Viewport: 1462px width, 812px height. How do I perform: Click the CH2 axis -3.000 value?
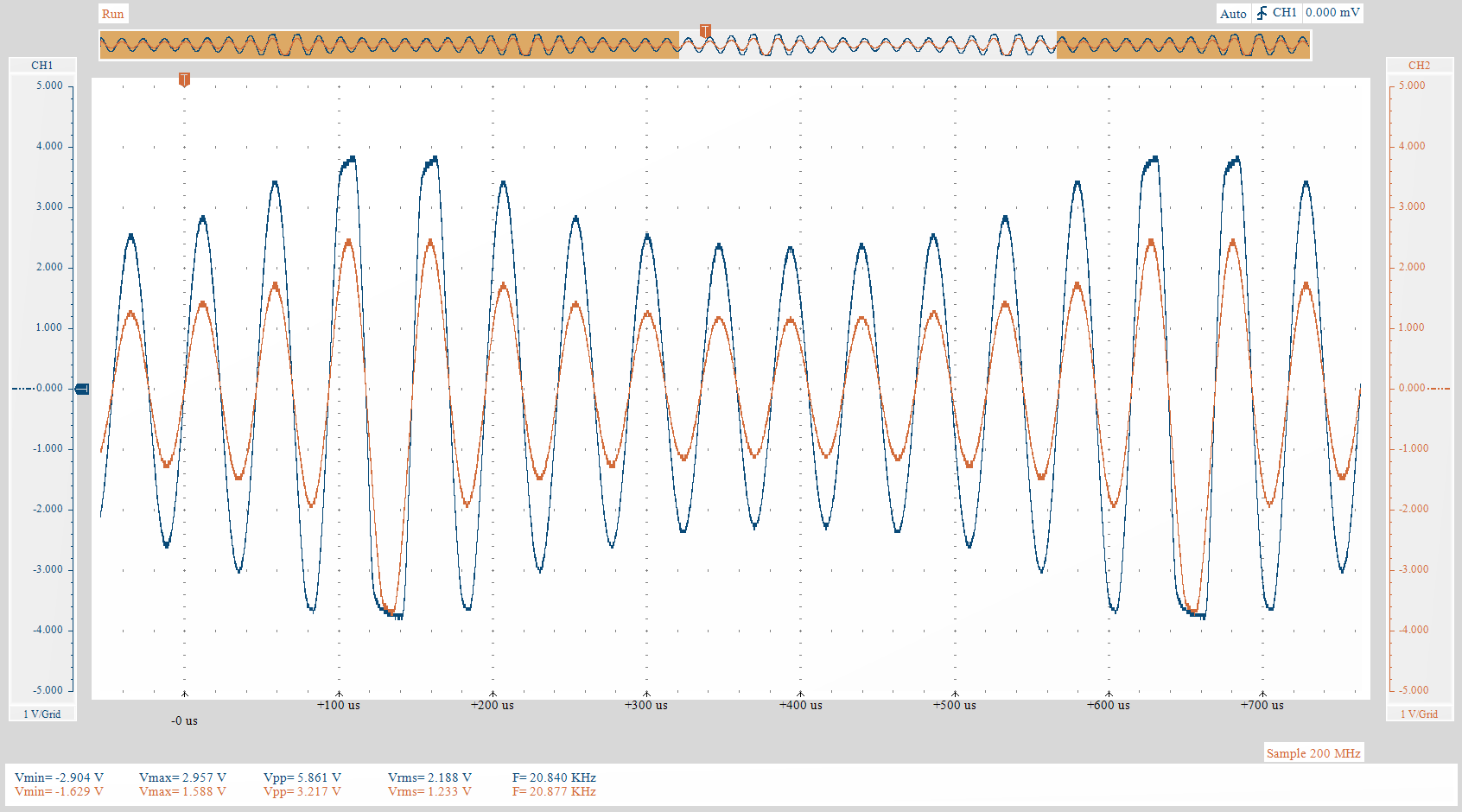pyautogui.click(x=1414, y=569)
